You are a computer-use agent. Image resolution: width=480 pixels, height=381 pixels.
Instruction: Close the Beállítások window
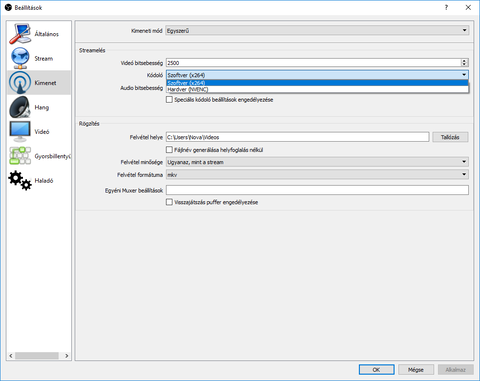(468, 7)
